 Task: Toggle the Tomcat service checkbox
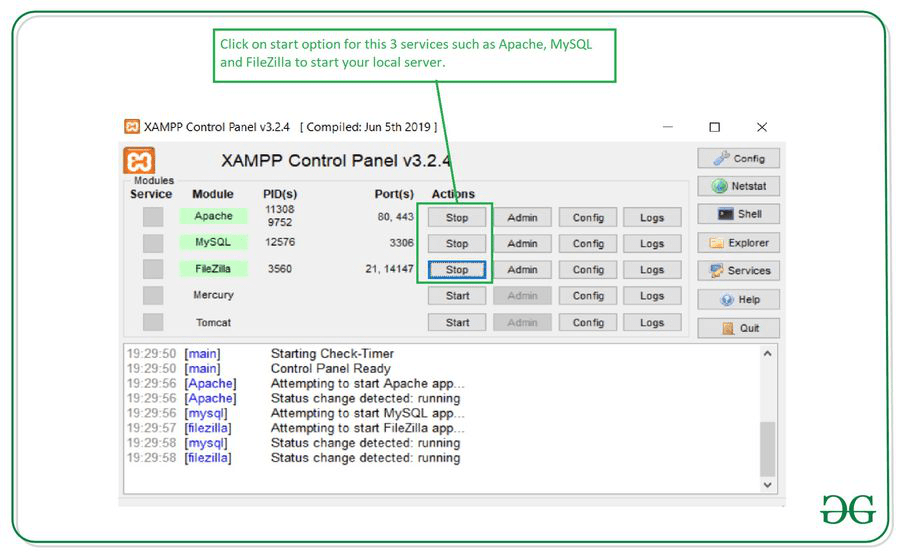(153, 322)
